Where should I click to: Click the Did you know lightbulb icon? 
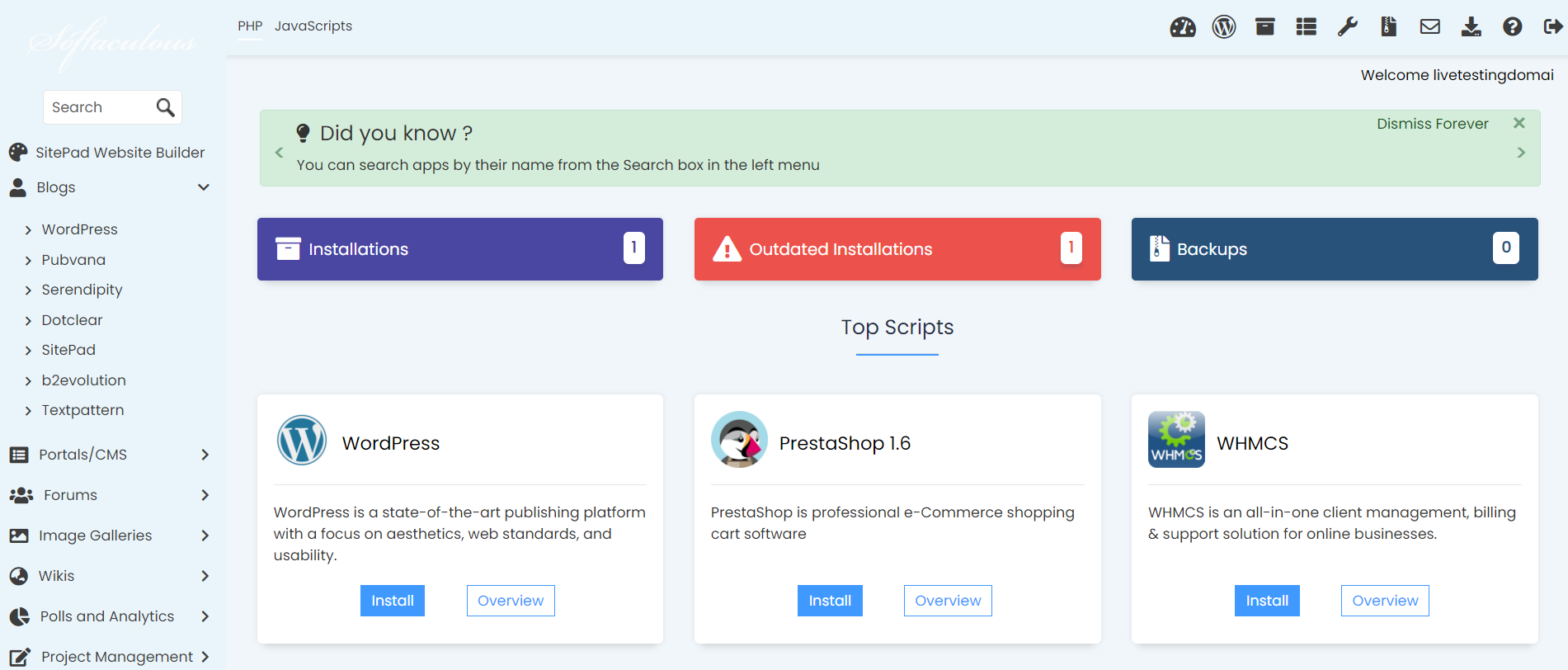pos(303,133)
